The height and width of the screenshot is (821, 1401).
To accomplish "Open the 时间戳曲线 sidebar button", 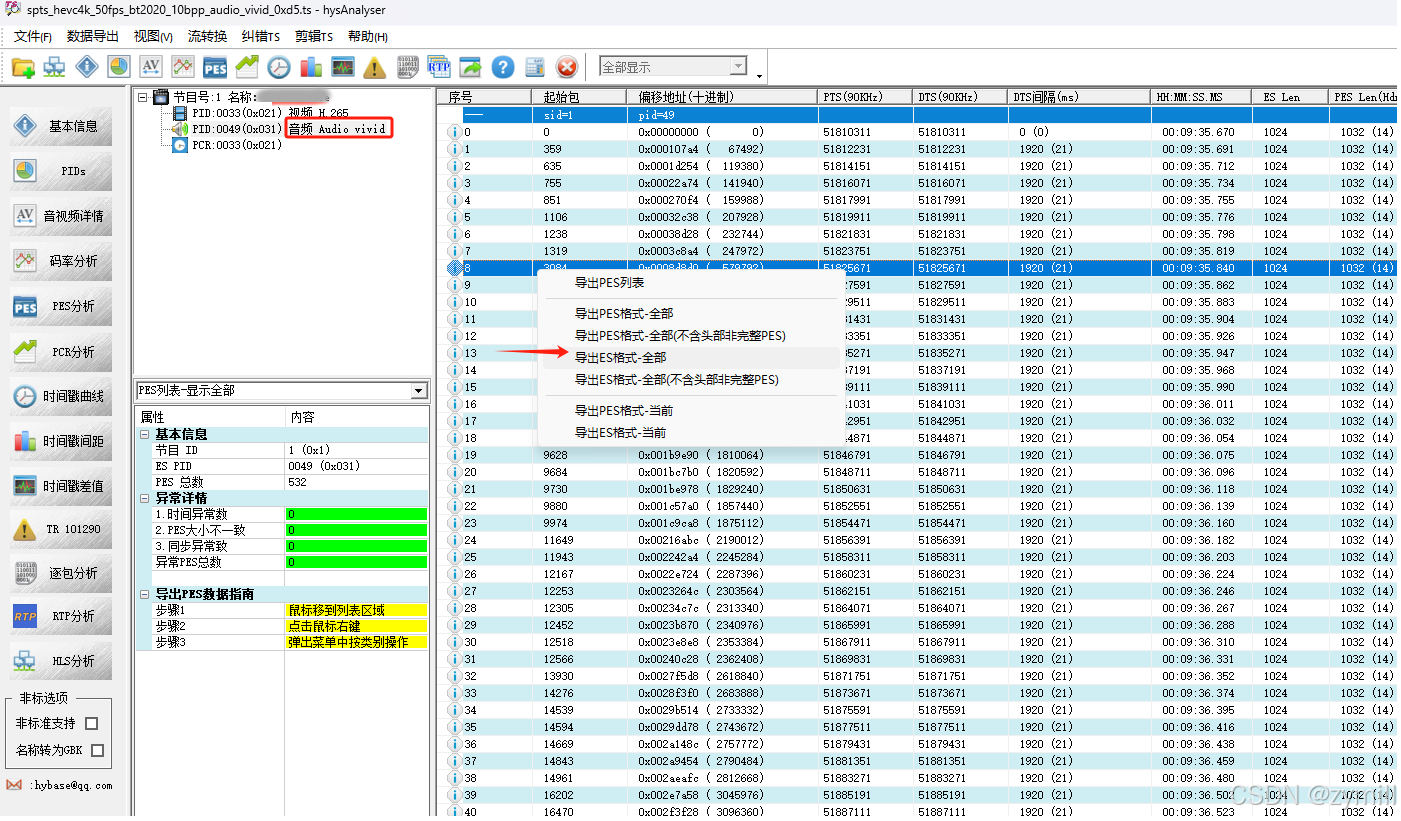I will pyautogui.click(x=61, y=397).
